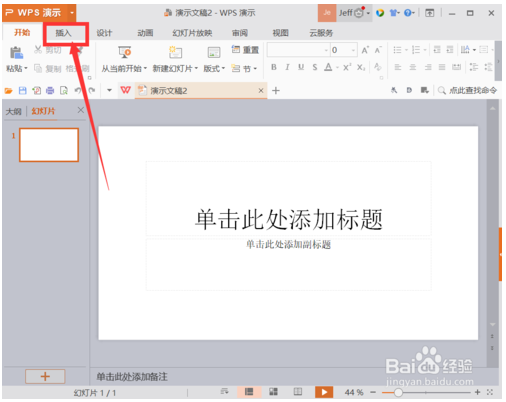Screen dimensions: 506x402
Task: Toggle Bold formatting
Action: 274,67
